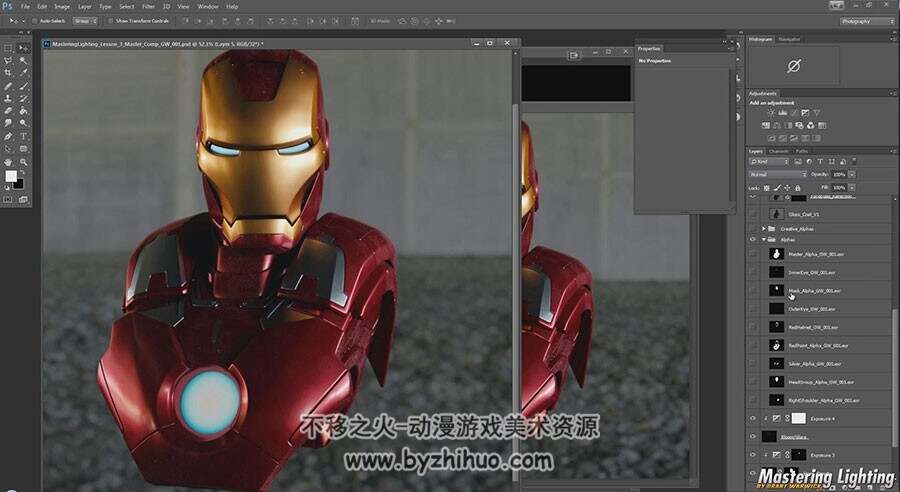900x492 pixels.
Task: Hide the Bloom/Glare layer
Action: (752, 436)
